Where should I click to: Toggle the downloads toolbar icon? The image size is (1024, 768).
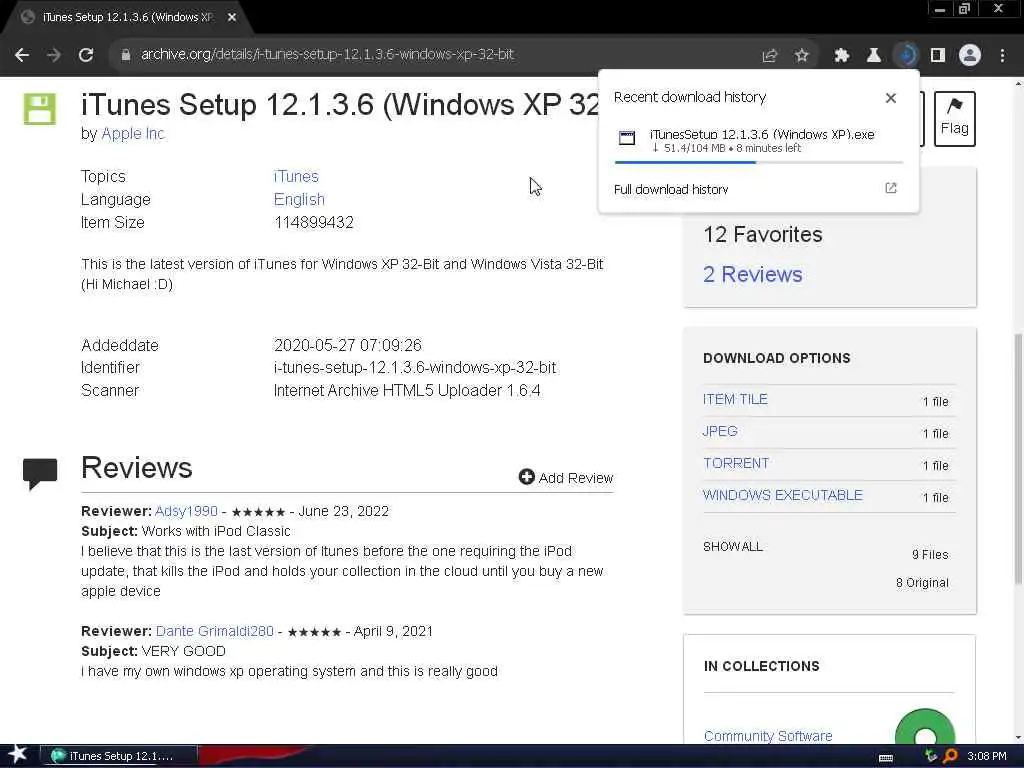point(906,56)
